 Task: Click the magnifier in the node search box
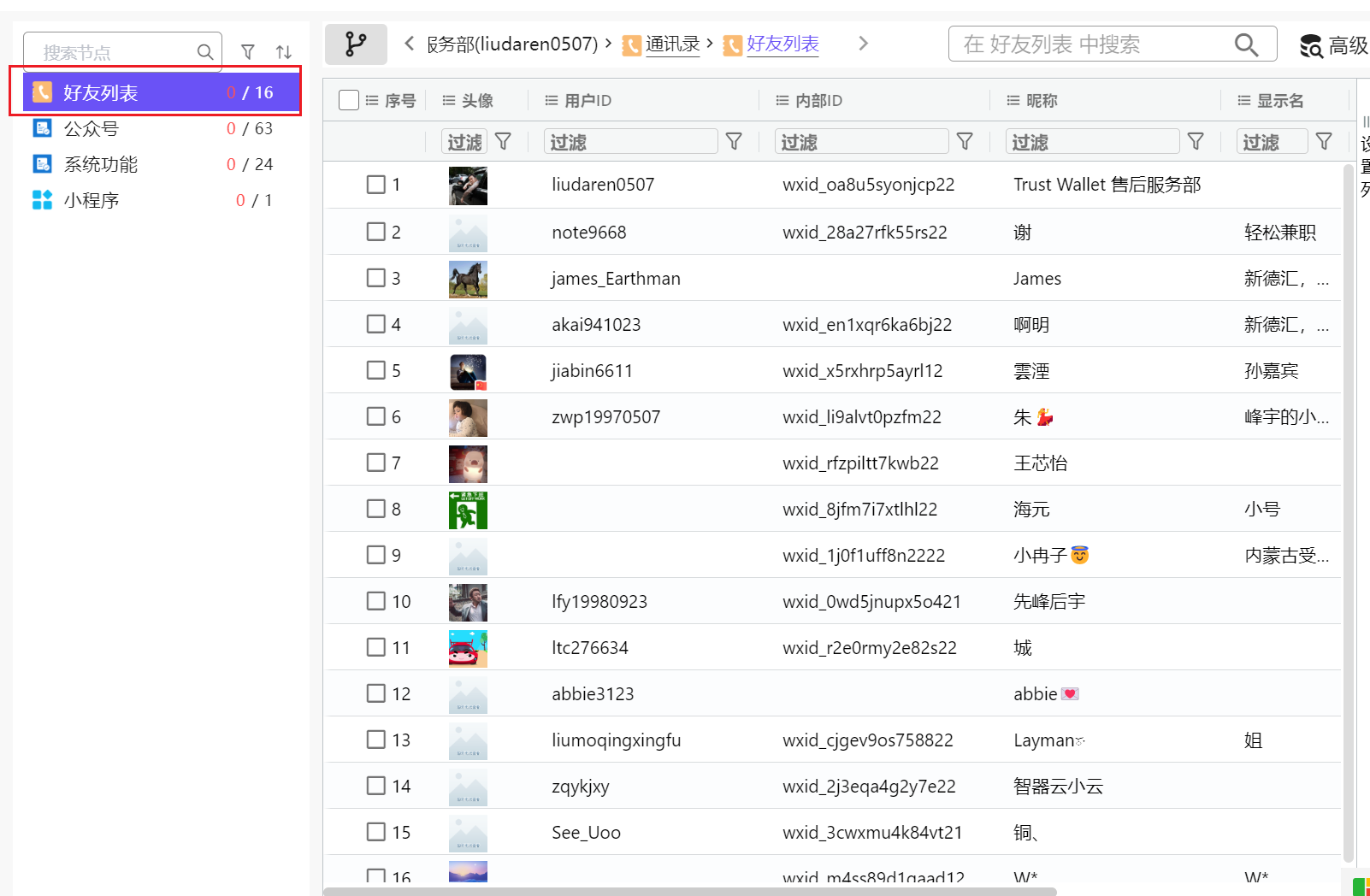coord(205,52)
